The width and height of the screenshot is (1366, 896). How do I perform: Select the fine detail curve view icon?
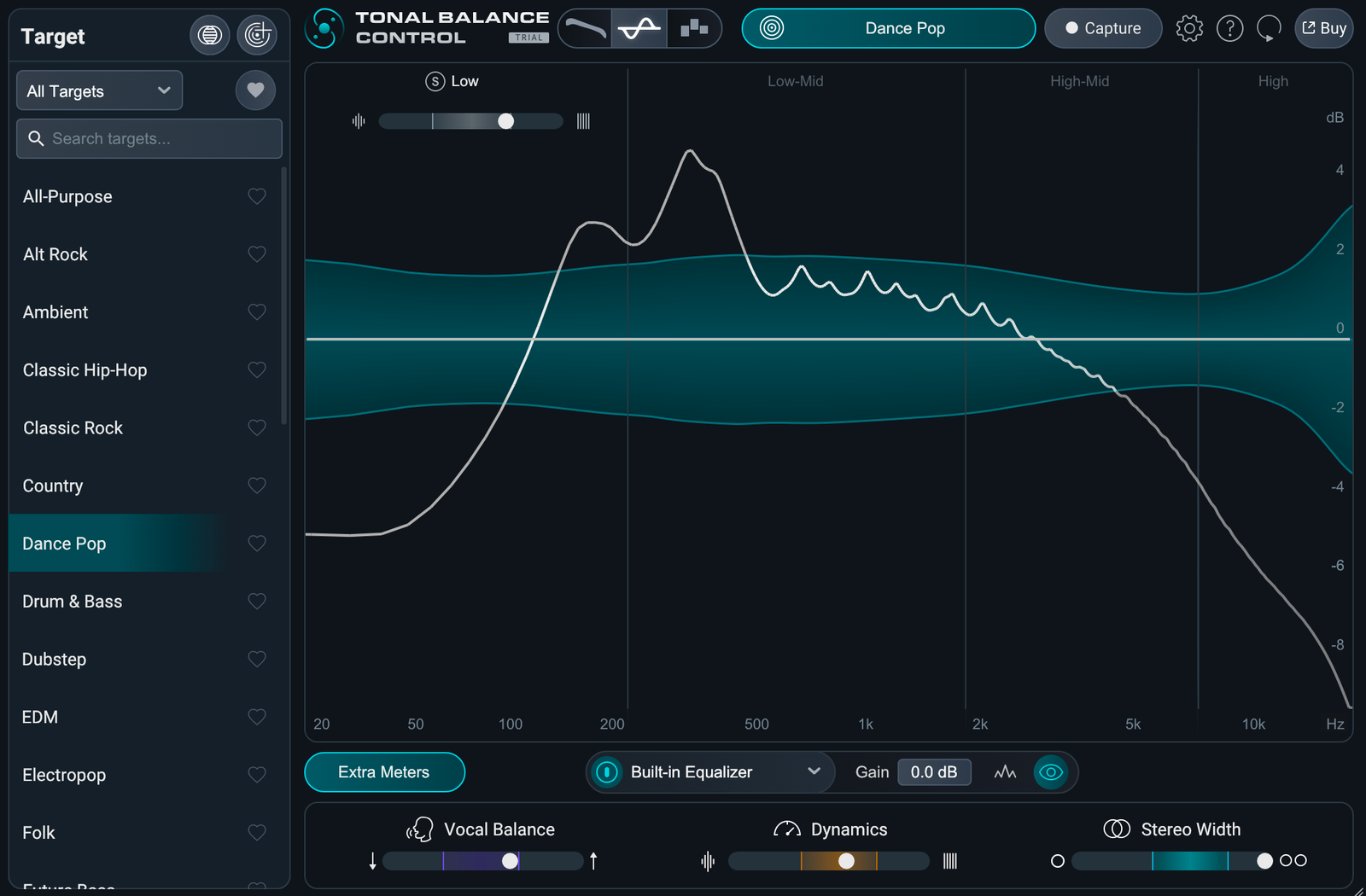[x=639, y=27]
